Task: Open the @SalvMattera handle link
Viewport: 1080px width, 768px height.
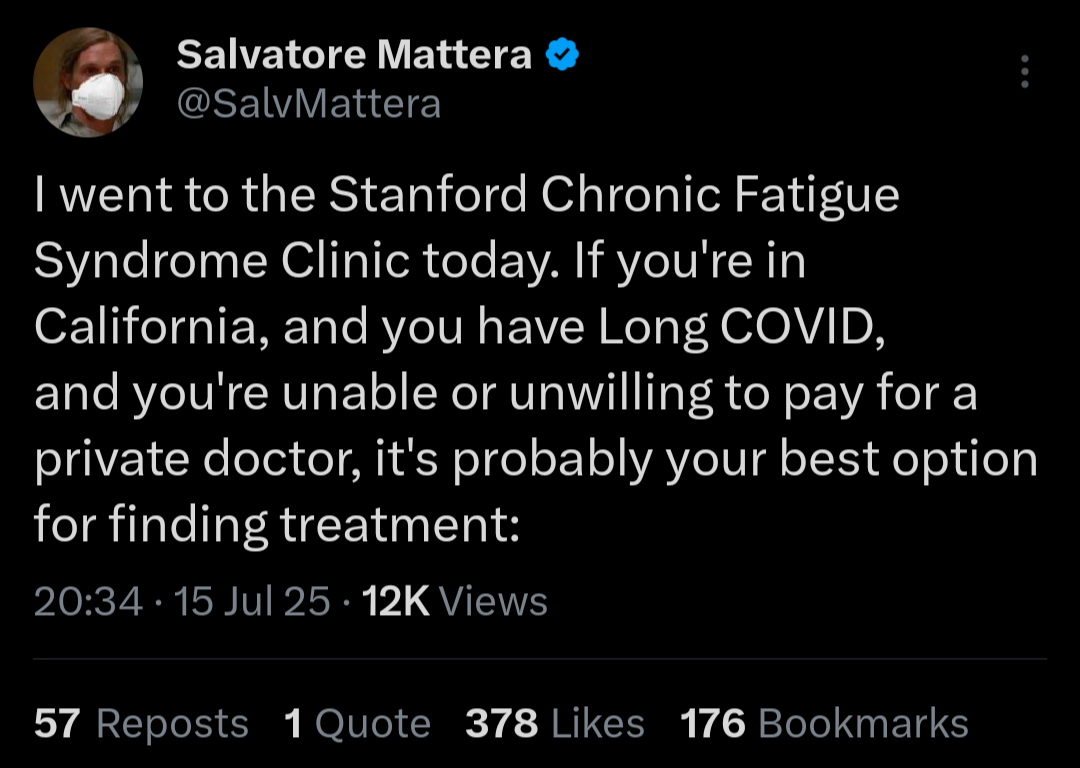Action: point(308,103)
